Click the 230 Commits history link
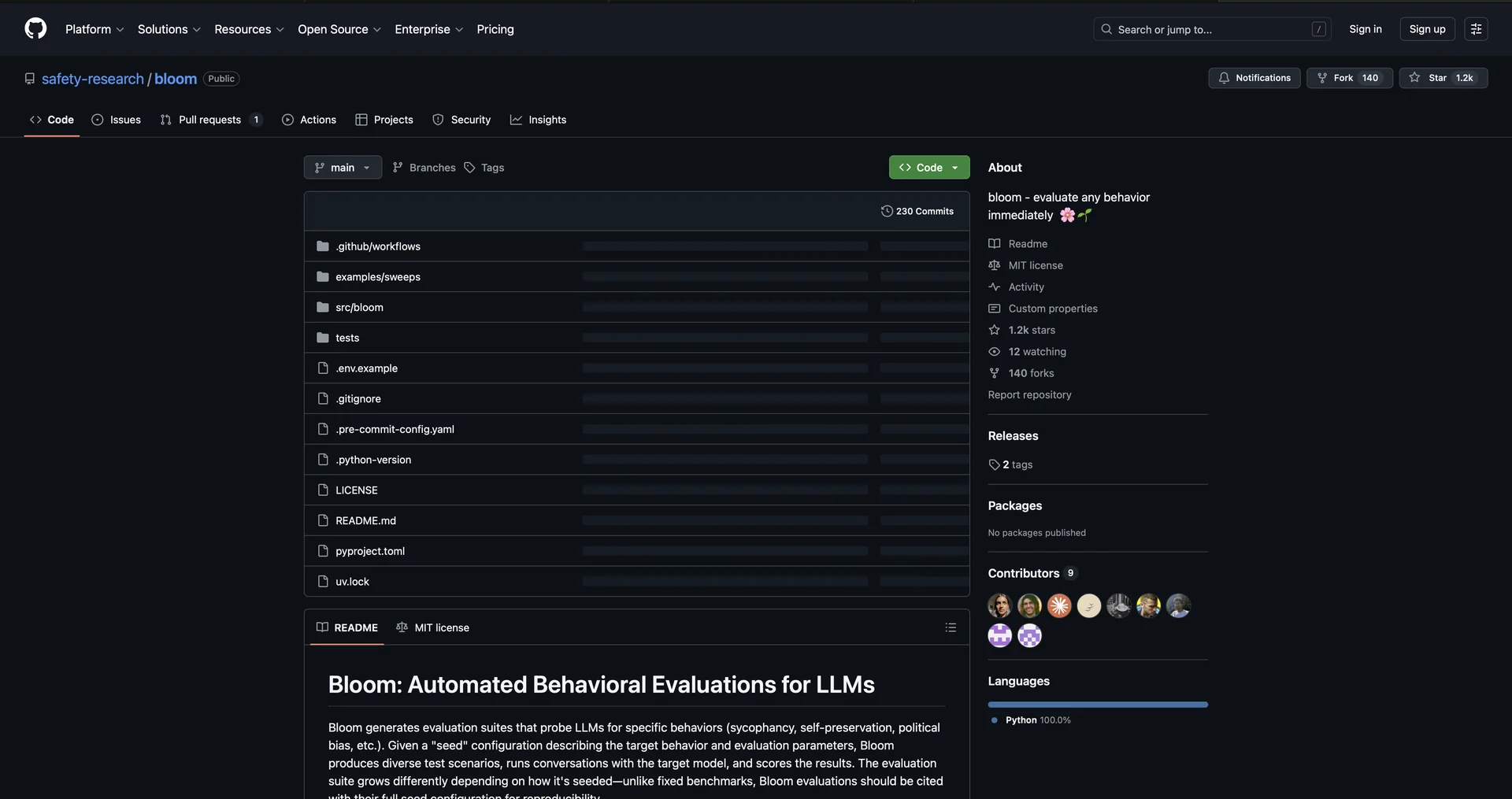Image resolution: width=1512 pixels, height=799 pixels. pos(917,211)
